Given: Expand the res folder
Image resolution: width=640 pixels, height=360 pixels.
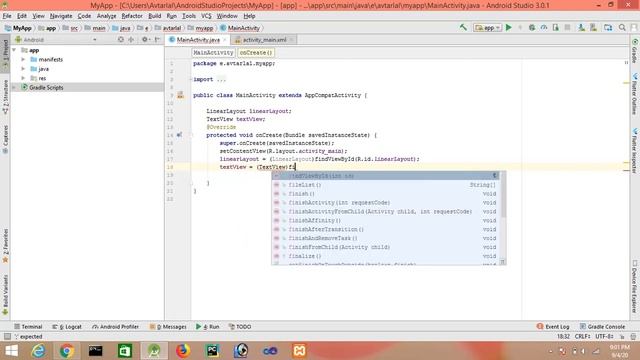Looking at the screenshot, I should pyautogui.click(x=23, y=78).
